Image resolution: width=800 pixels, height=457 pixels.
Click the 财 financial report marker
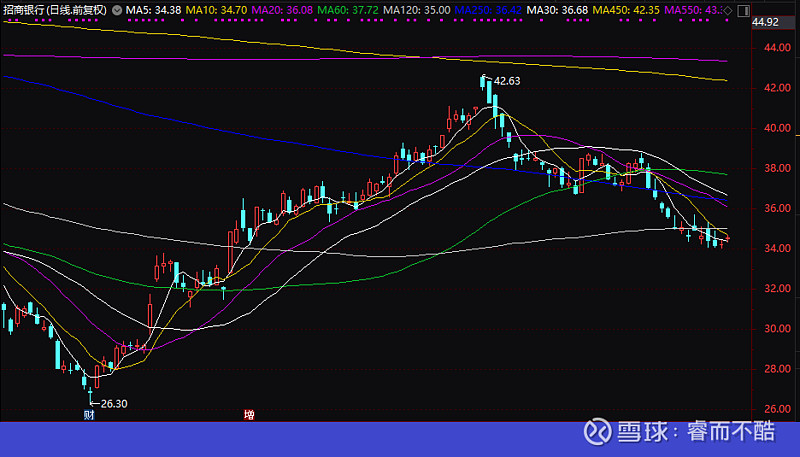[89, 415]
